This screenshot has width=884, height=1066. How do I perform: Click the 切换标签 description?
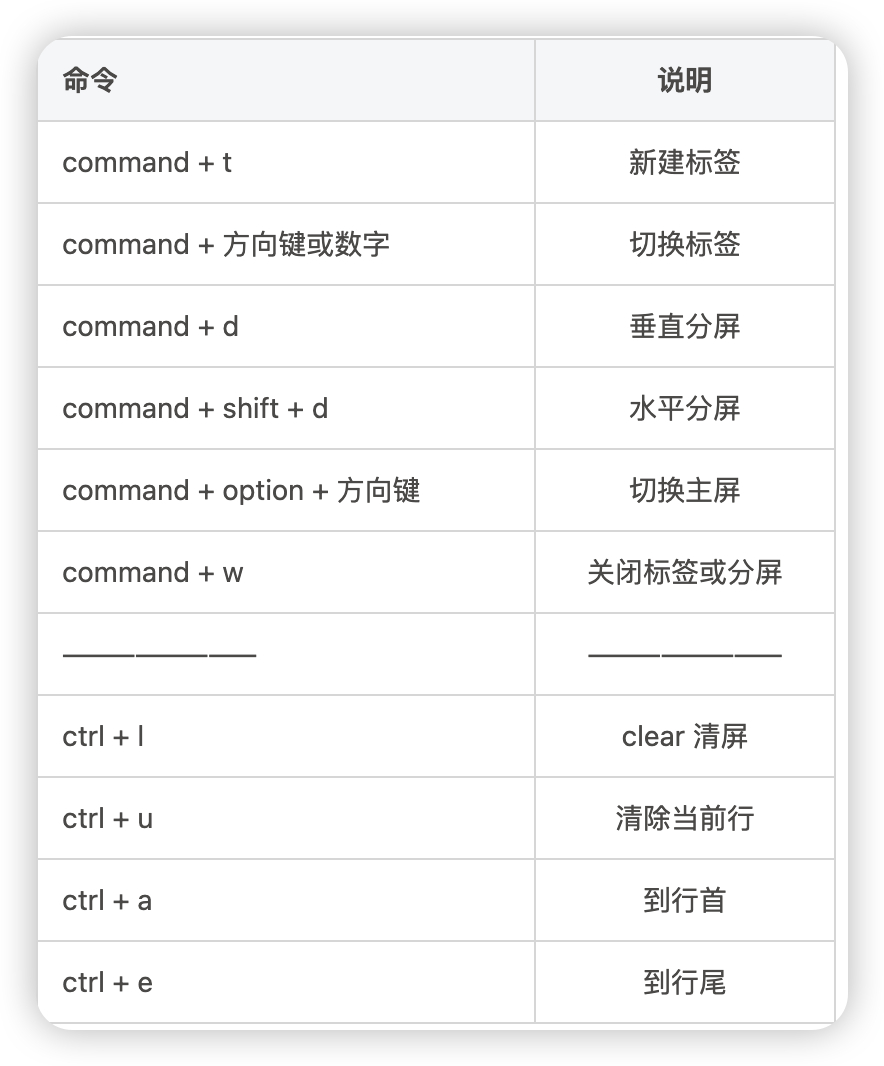[685, 245]
